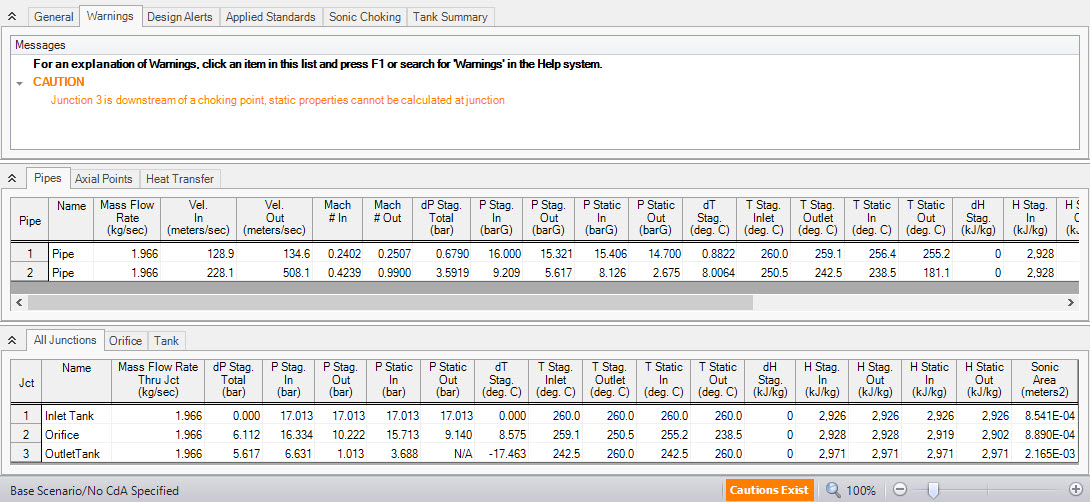This screenshot has height=502, width=1090.
Task: Collapse the Pipes output section
Action: pos(11,179)
